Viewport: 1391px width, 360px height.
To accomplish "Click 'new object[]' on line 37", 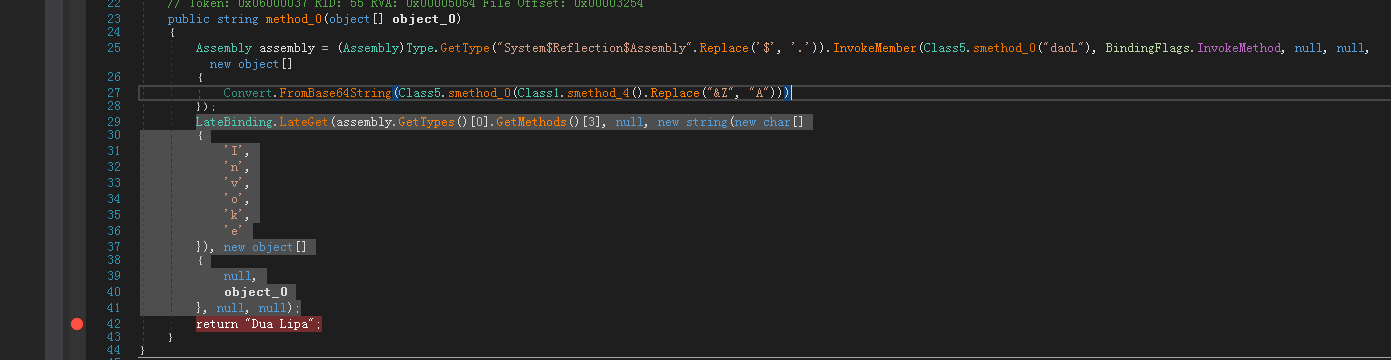I will [265, 247].
